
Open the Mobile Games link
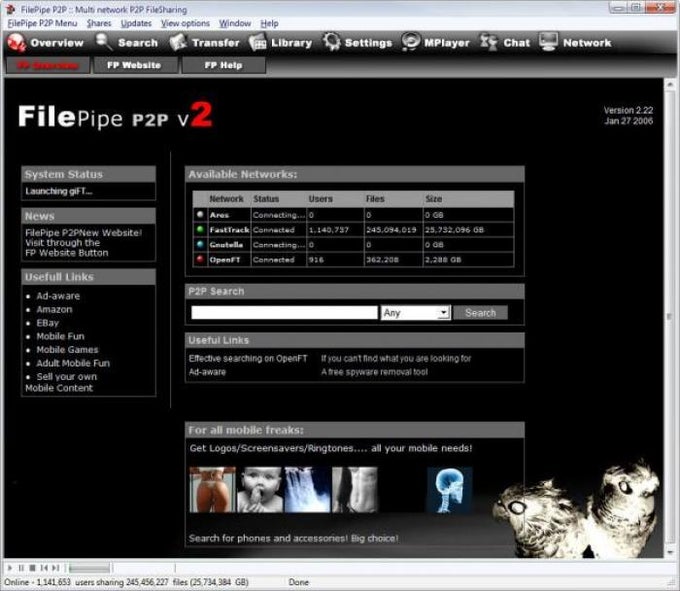point(67,349)
